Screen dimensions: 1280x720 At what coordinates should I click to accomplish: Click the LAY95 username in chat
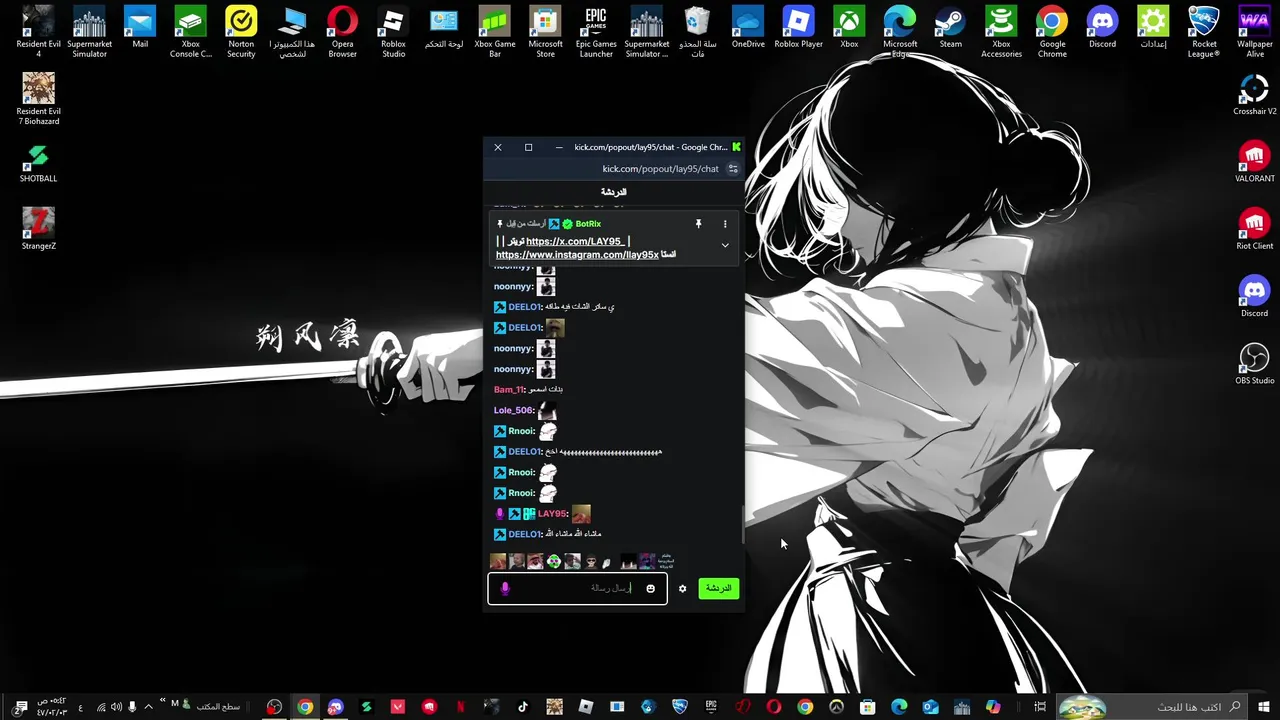coord(552,514)
